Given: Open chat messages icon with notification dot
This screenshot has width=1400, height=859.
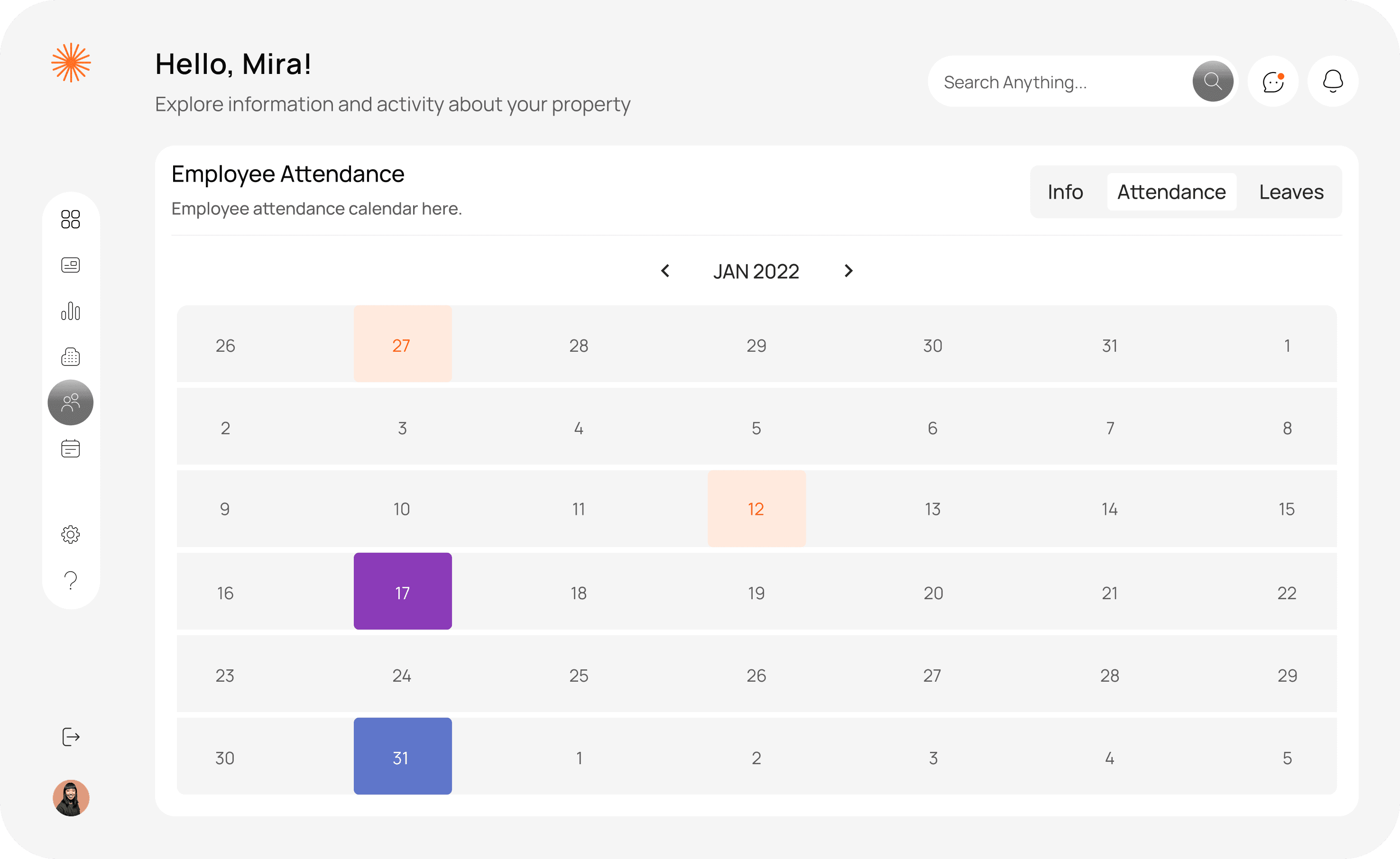Looking at the screenshot, I should pyautogui.click(x=1273, y=81).
